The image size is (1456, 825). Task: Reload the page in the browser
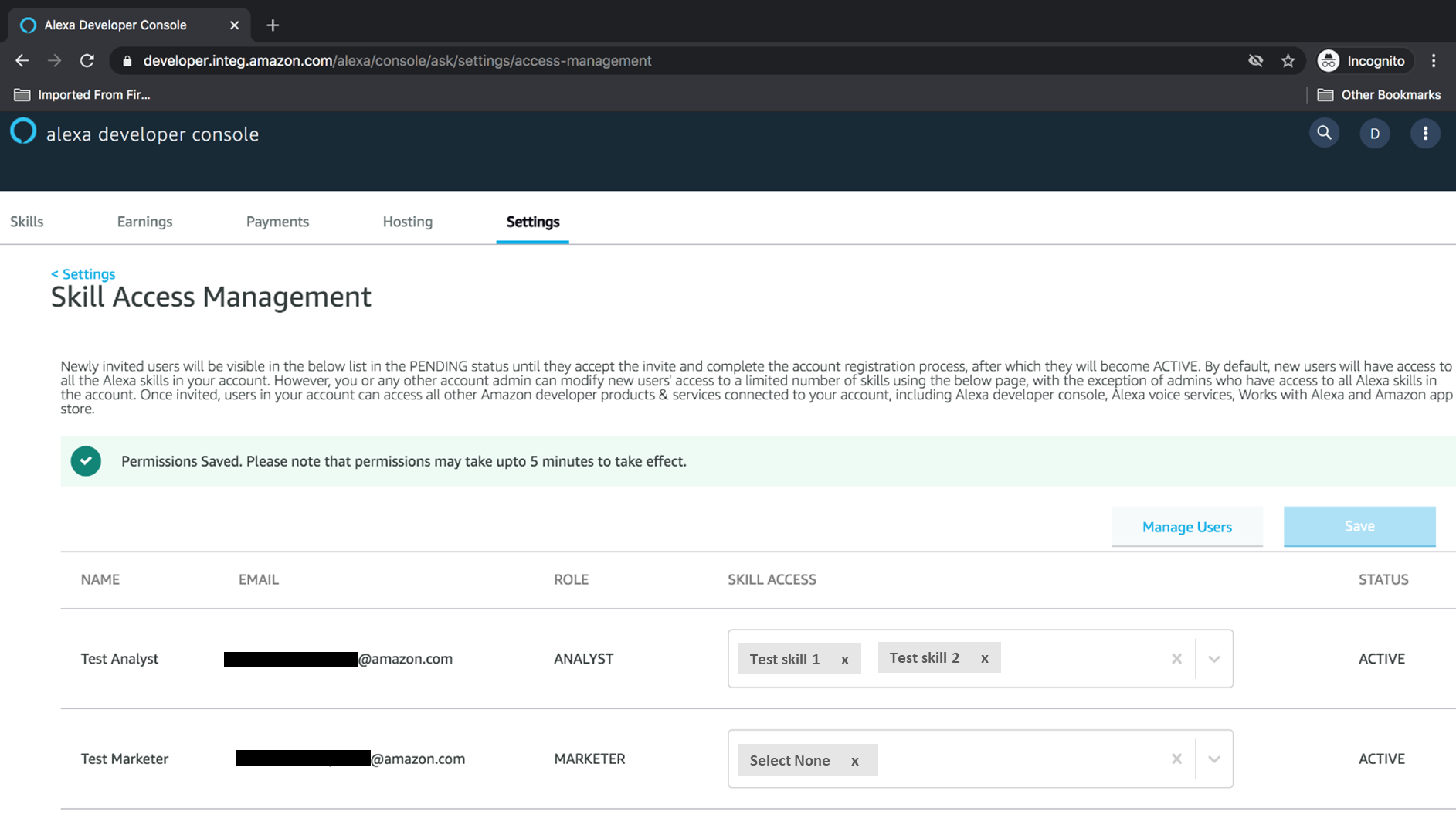[87, 61]
